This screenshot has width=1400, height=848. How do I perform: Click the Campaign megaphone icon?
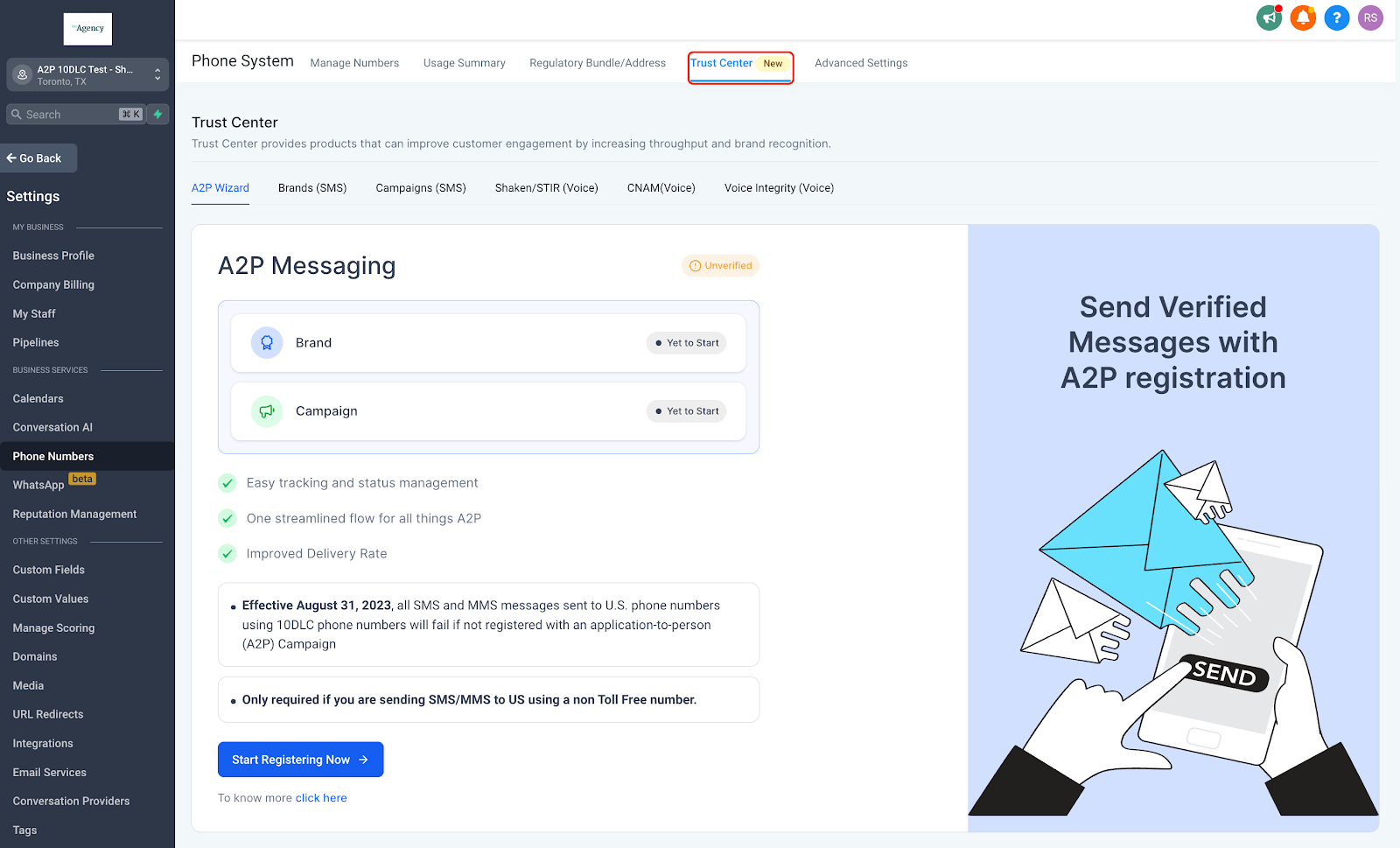[x=267, y=411]
